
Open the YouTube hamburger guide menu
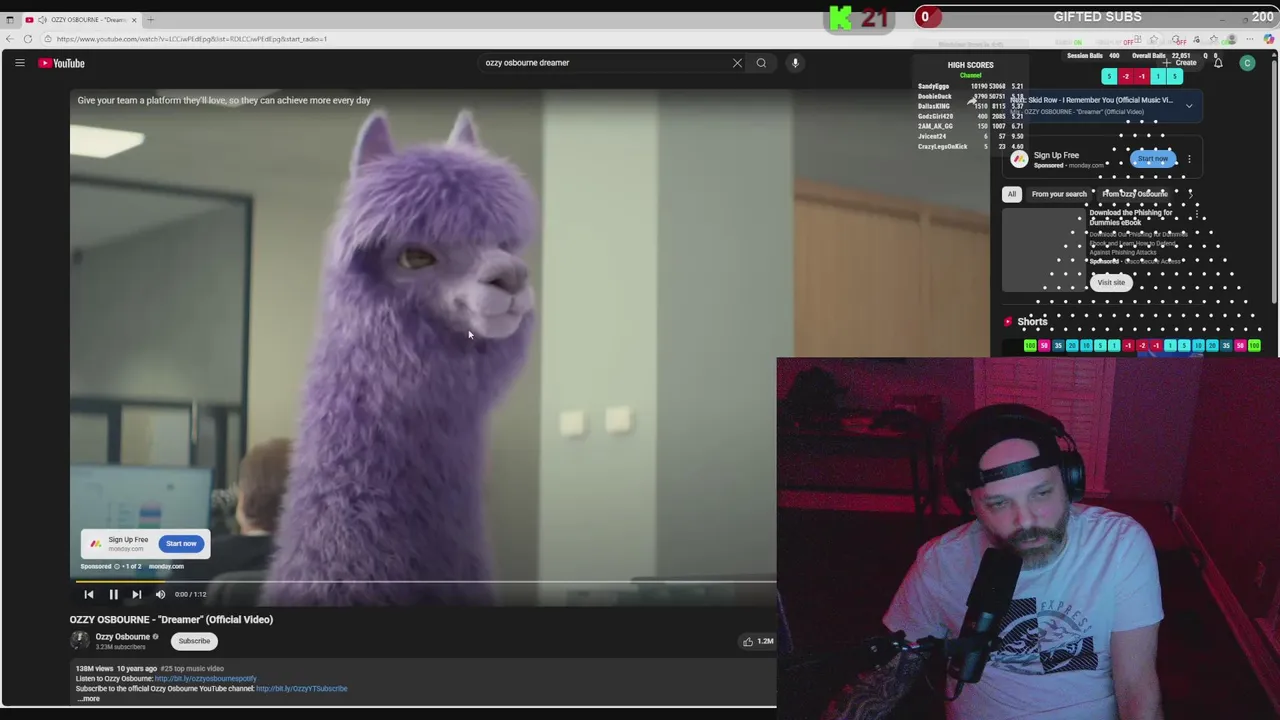click(19, 63)
